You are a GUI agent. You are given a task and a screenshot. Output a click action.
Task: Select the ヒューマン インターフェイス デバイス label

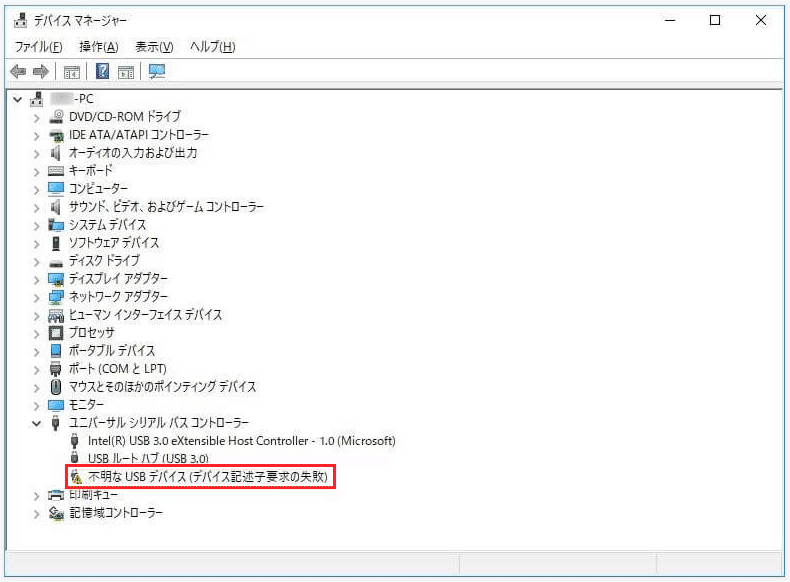click(x=145, y=315)
